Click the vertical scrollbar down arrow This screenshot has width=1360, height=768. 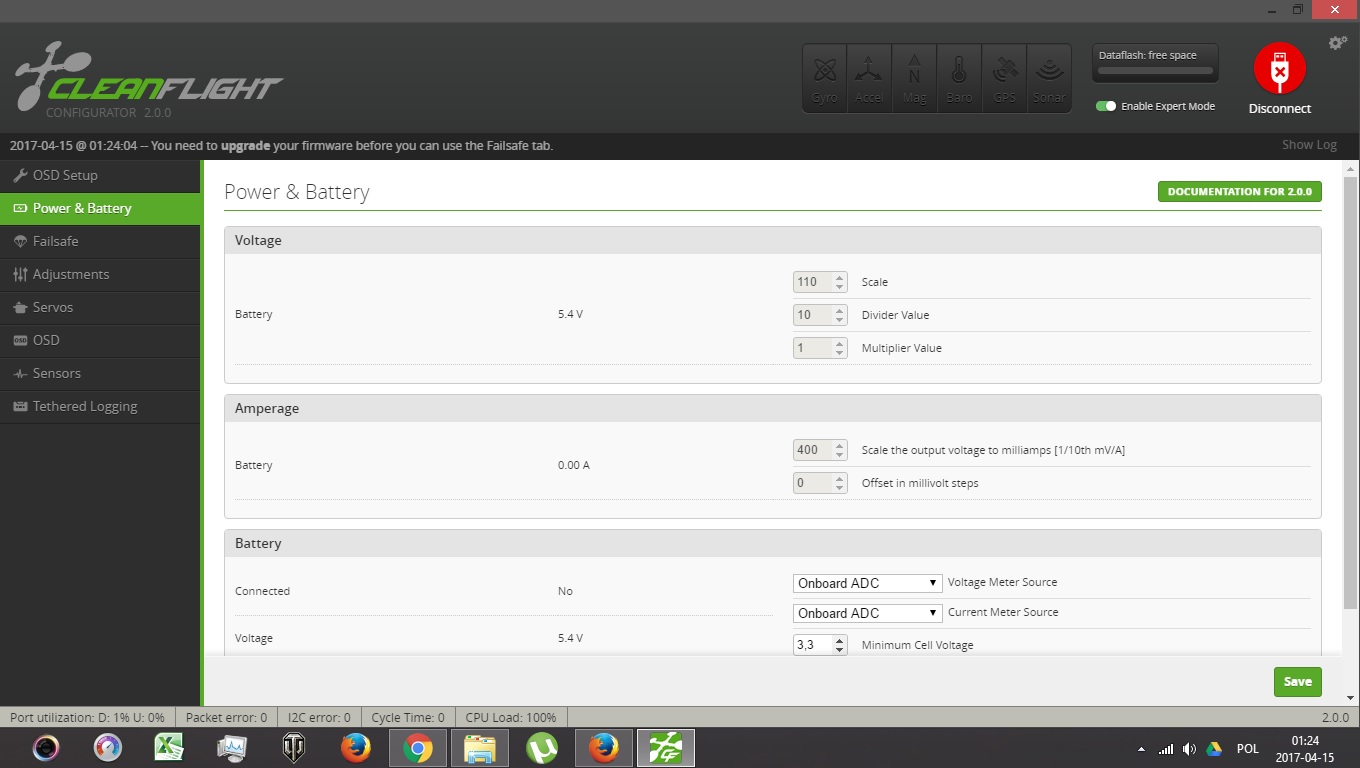point(1352,698)
